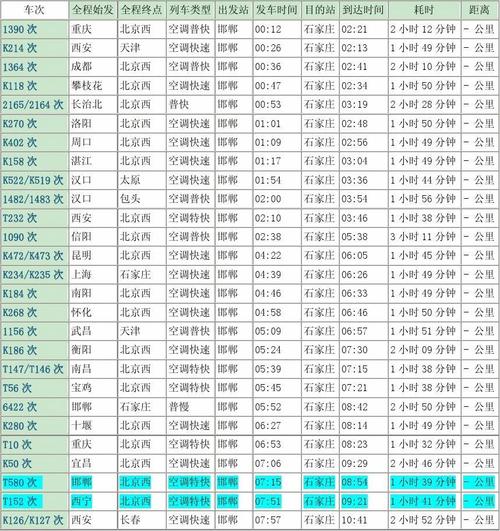Screen dimensions: 500x531
Task: Open train K280 次 link
Action: click(20, 425)
